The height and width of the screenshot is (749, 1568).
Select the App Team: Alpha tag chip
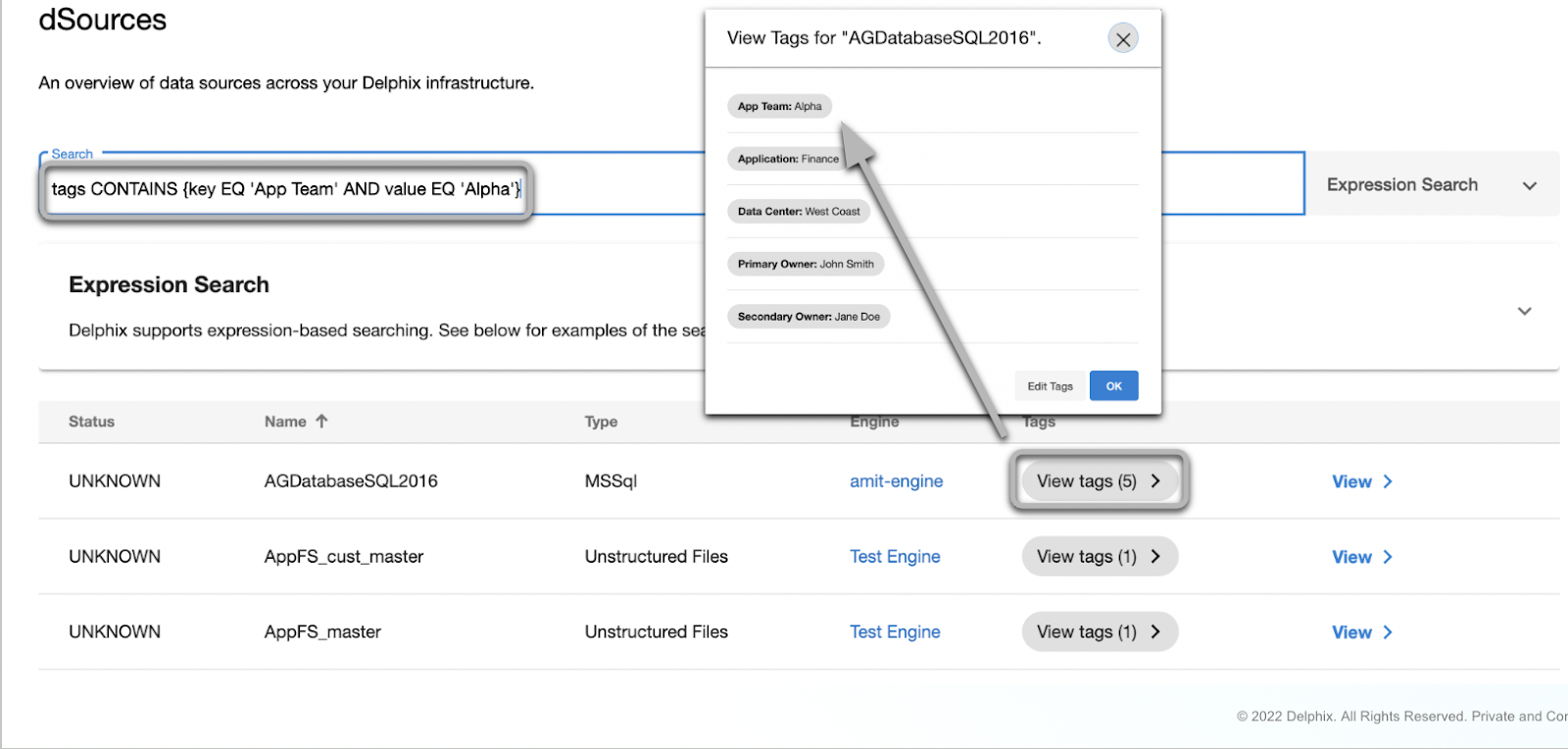779,106
